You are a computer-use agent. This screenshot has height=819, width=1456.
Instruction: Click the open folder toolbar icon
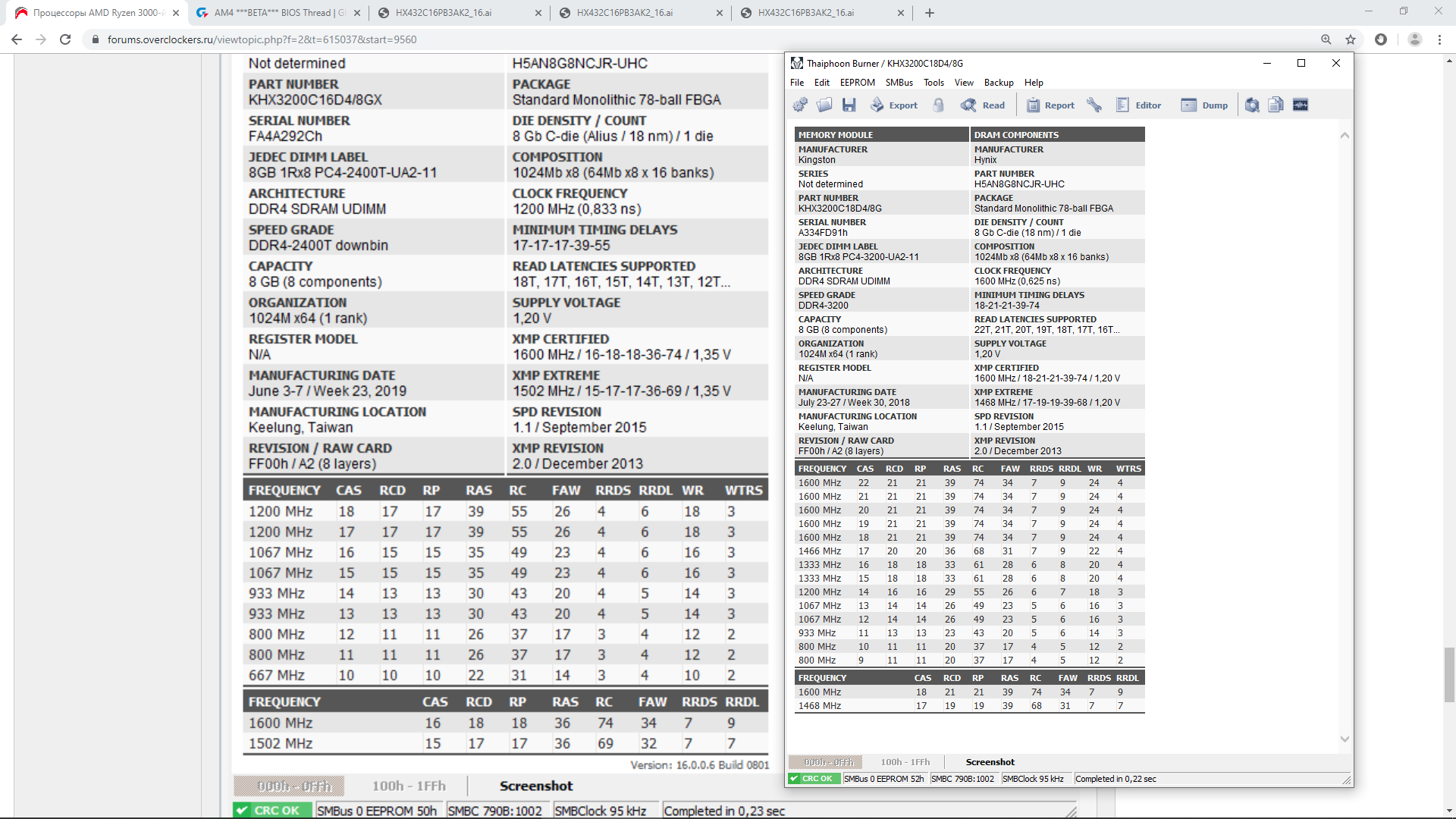click(824, 105)
